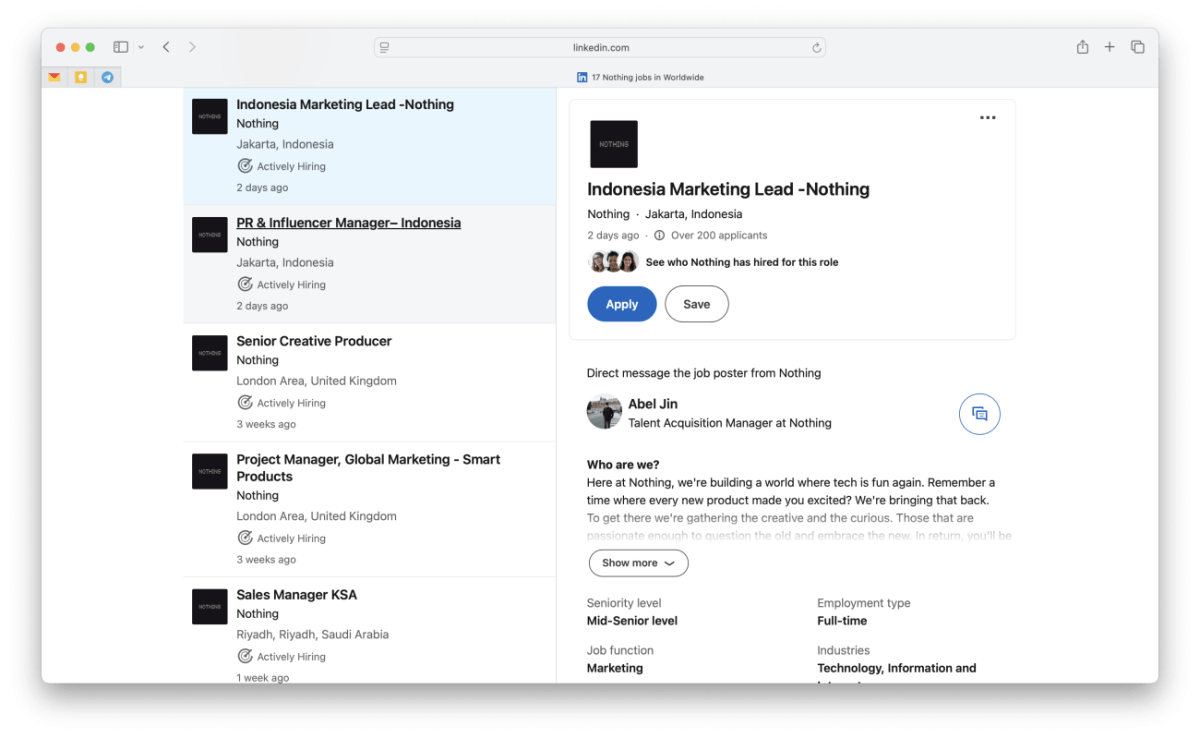
Task: Click the blue Apply button
Action: tap(622, 304)
